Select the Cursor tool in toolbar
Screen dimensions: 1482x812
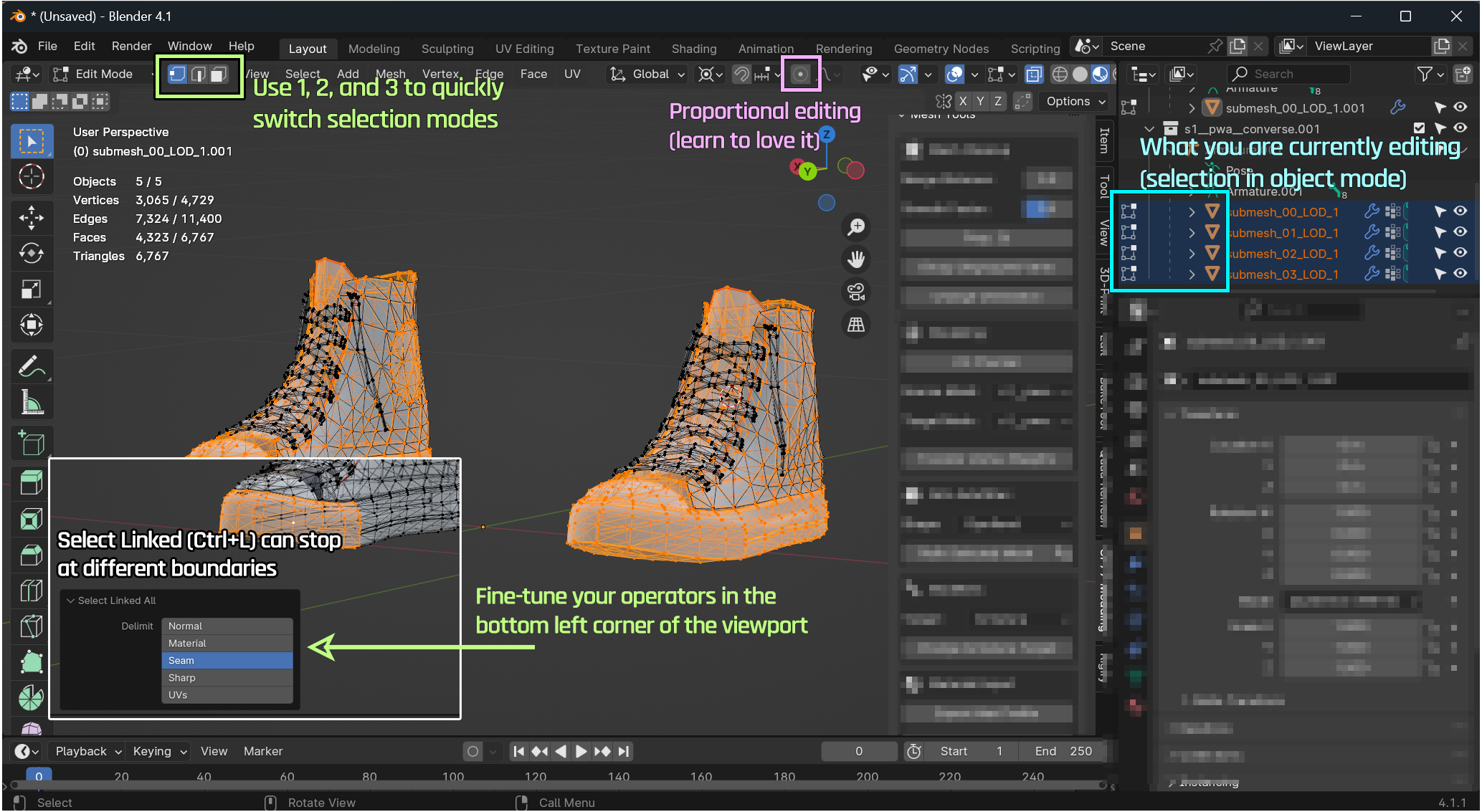pyautogui.click(x=31, y=177)
